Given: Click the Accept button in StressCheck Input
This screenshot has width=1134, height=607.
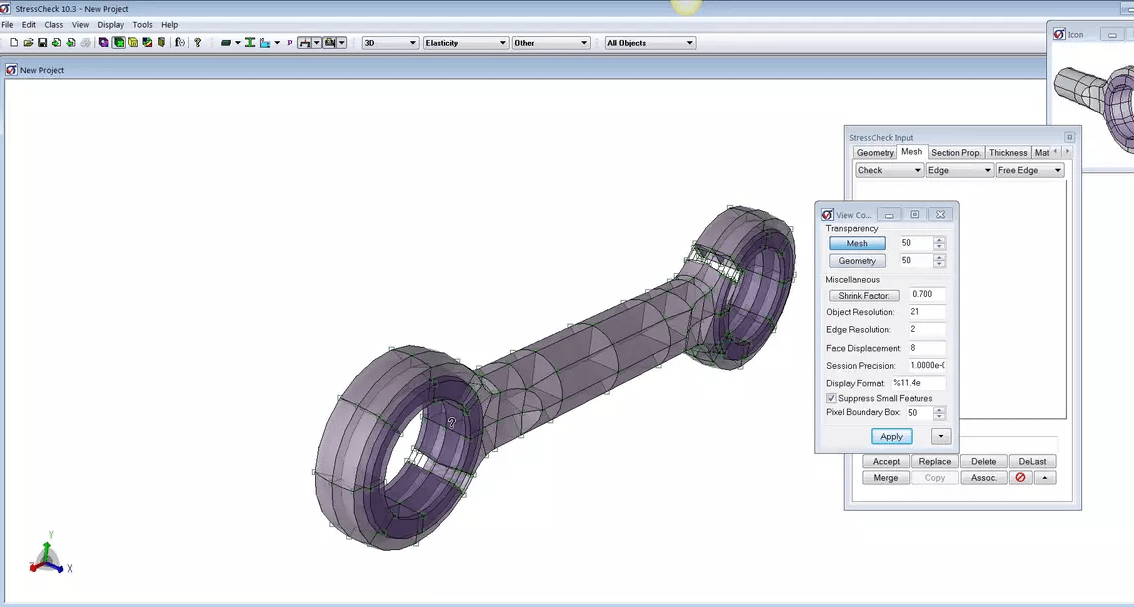Looking at the screenshot, I should (885, 461).
